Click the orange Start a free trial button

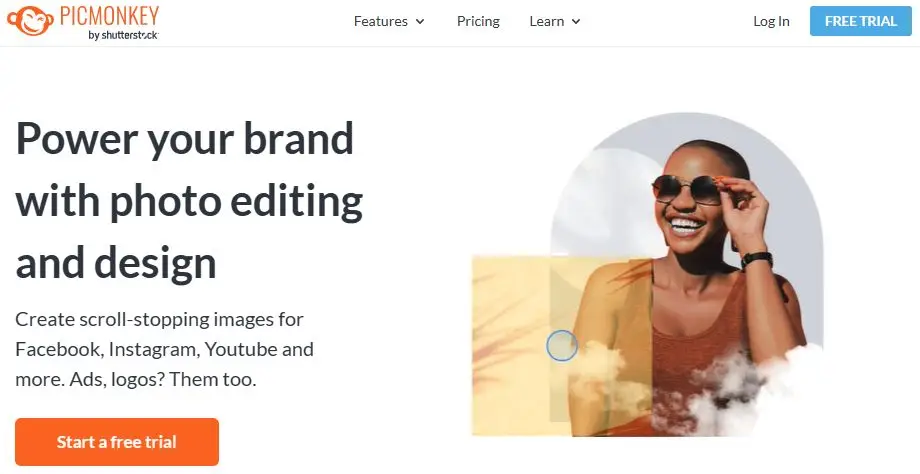pos(117,442)
